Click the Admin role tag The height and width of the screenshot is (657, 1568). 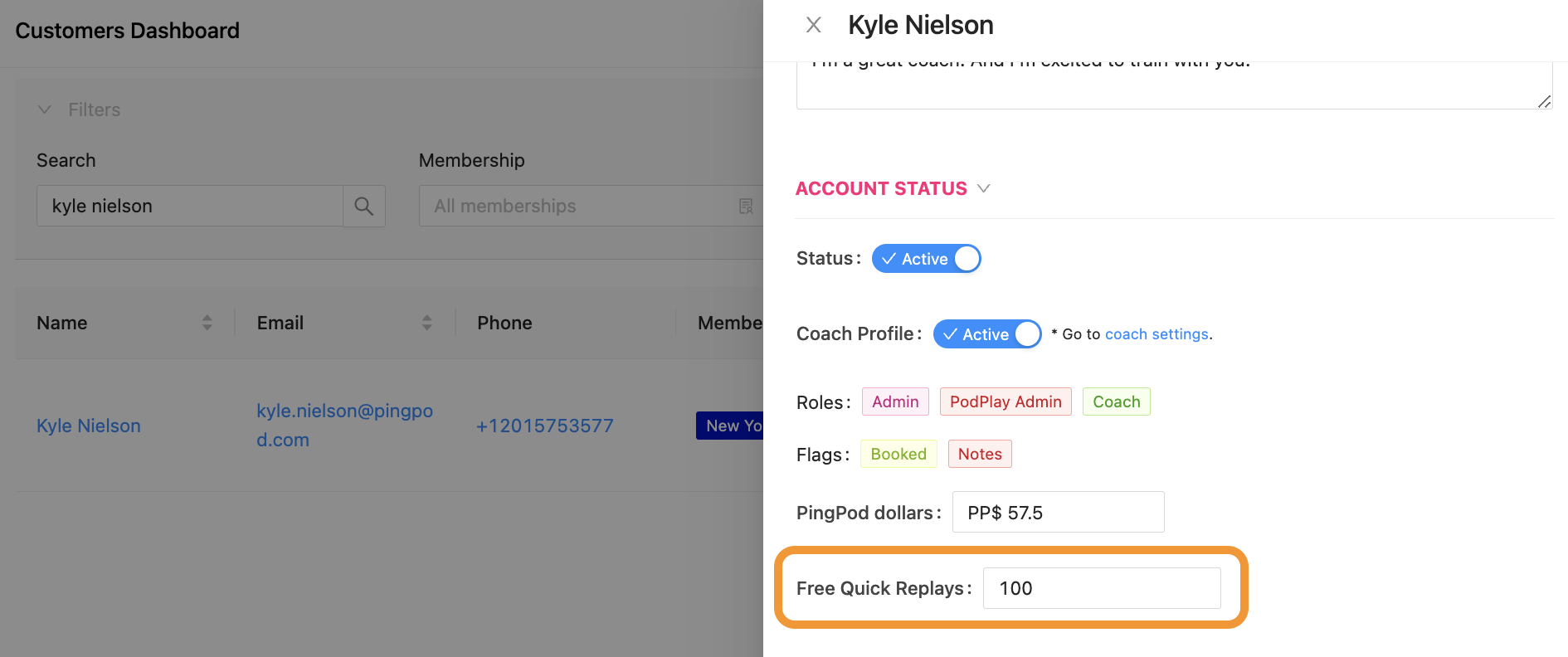895,401
